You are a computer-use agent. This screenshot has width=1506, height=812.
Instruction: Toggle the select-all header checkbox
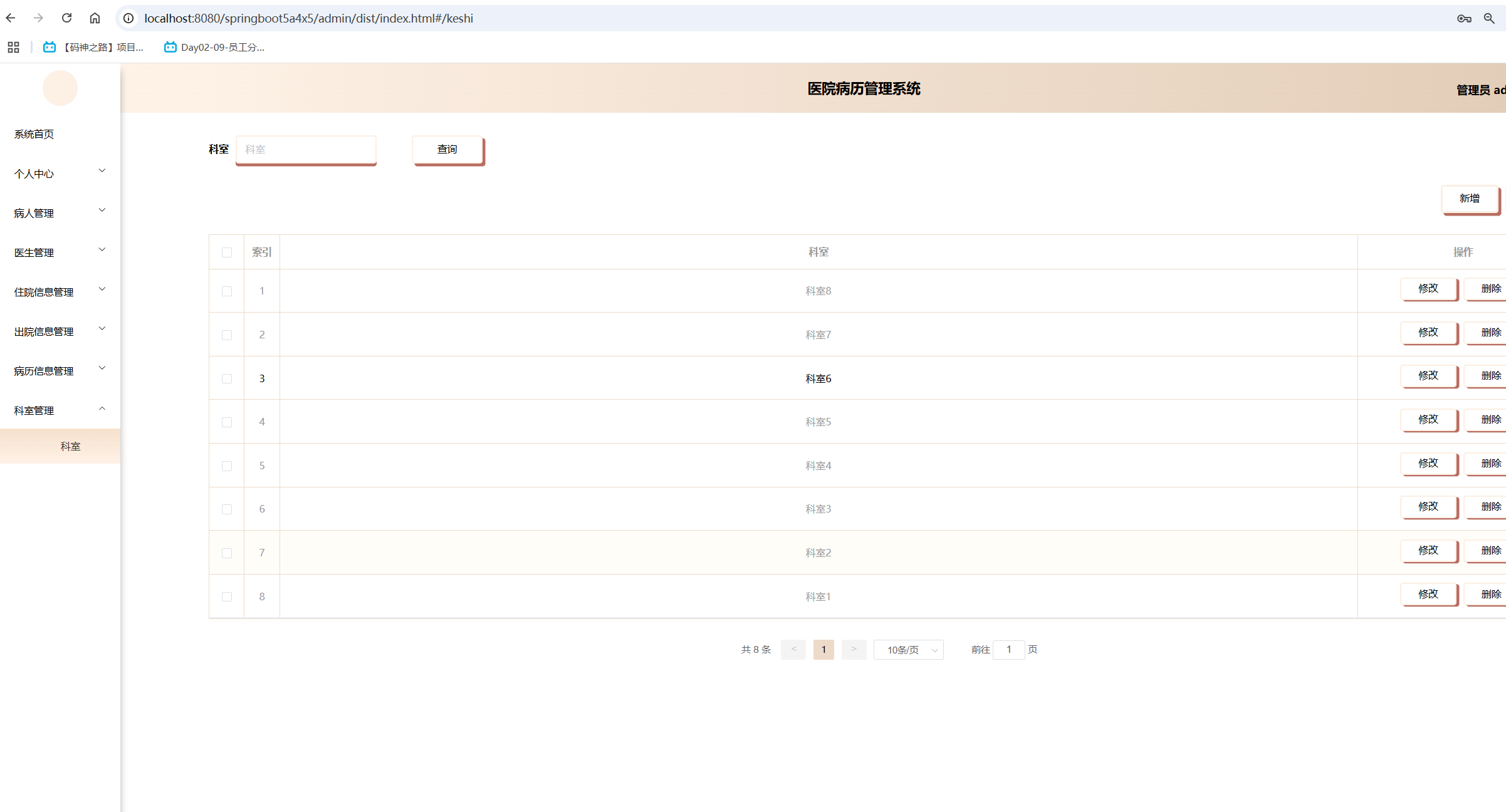[227, 252]
